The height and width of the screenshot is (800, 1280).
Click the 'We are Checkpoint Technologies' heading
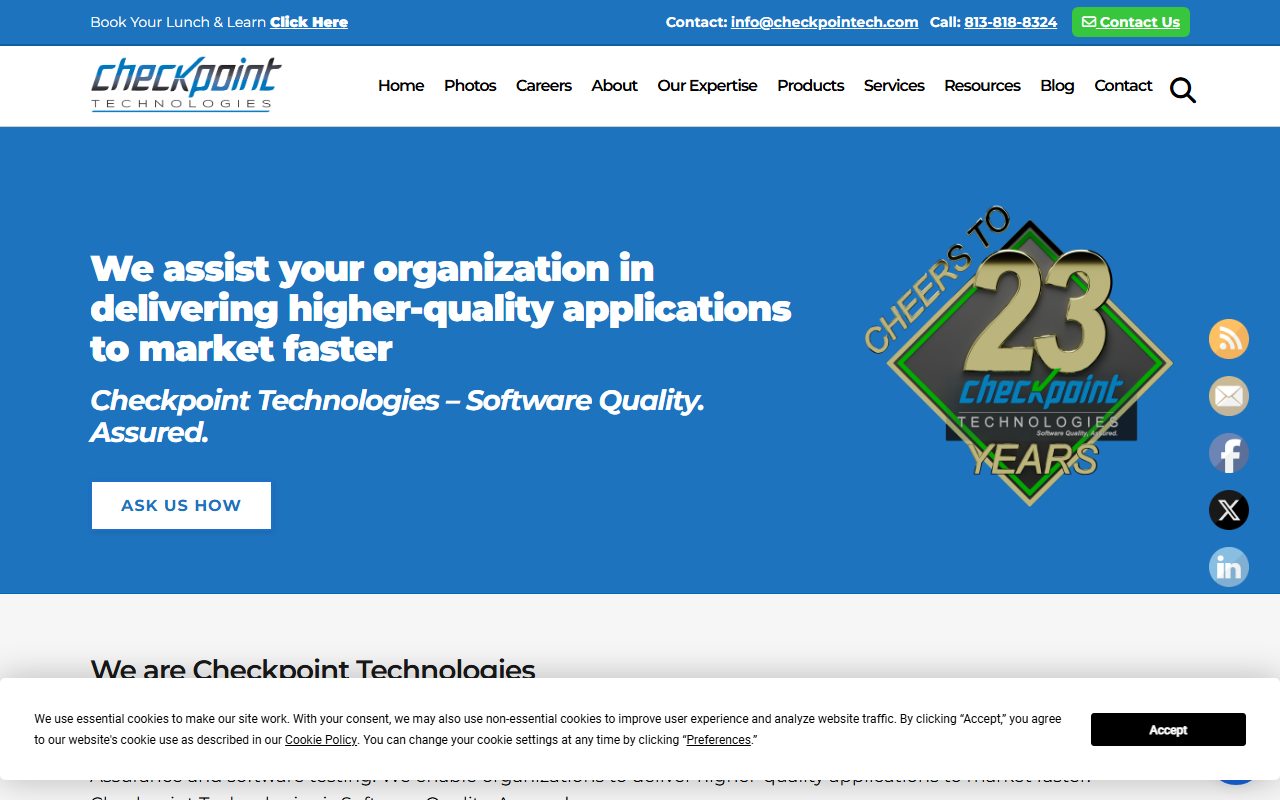coord(313,669)
